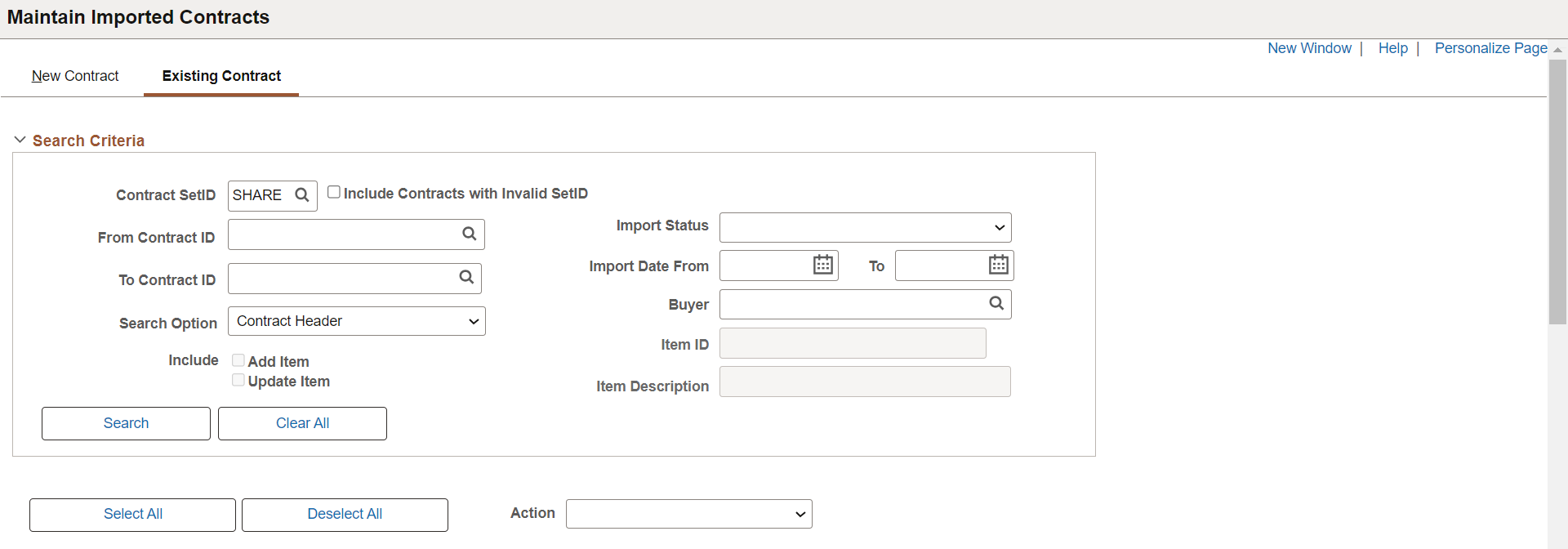Open lookup for Contract SetID
Image resolution: width=1568 pixels, height=549 pixels.
pyautogui.click(x=302, y=195)
